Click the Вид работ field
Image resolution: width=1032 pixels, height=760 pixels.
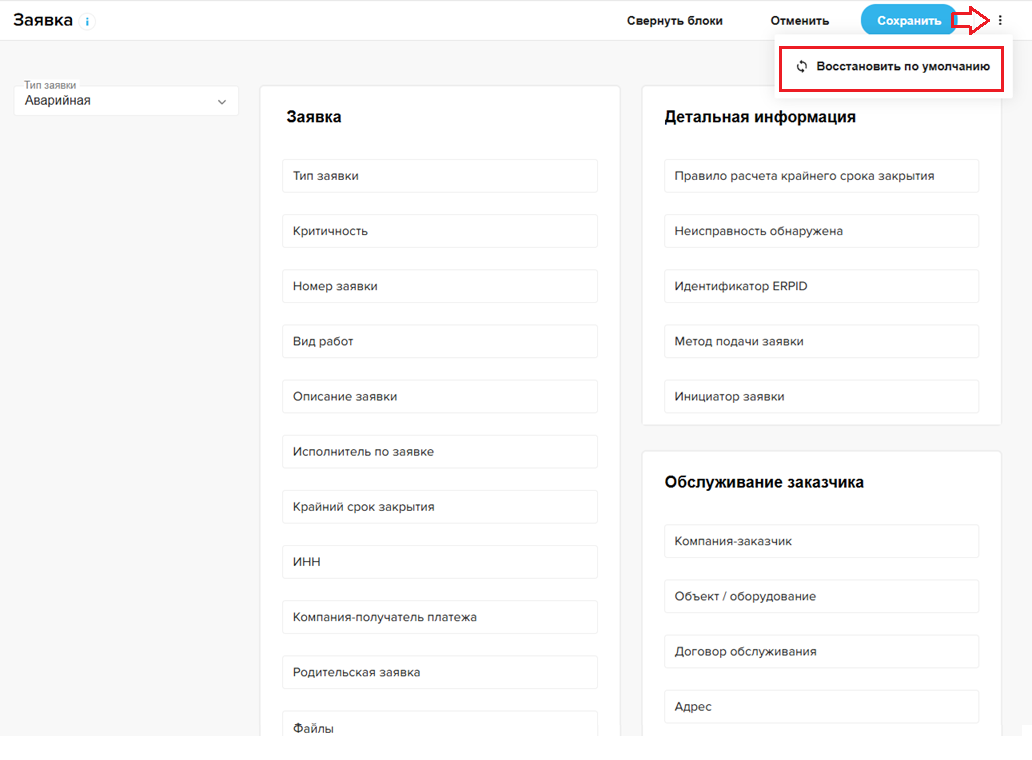click(439, 341)
